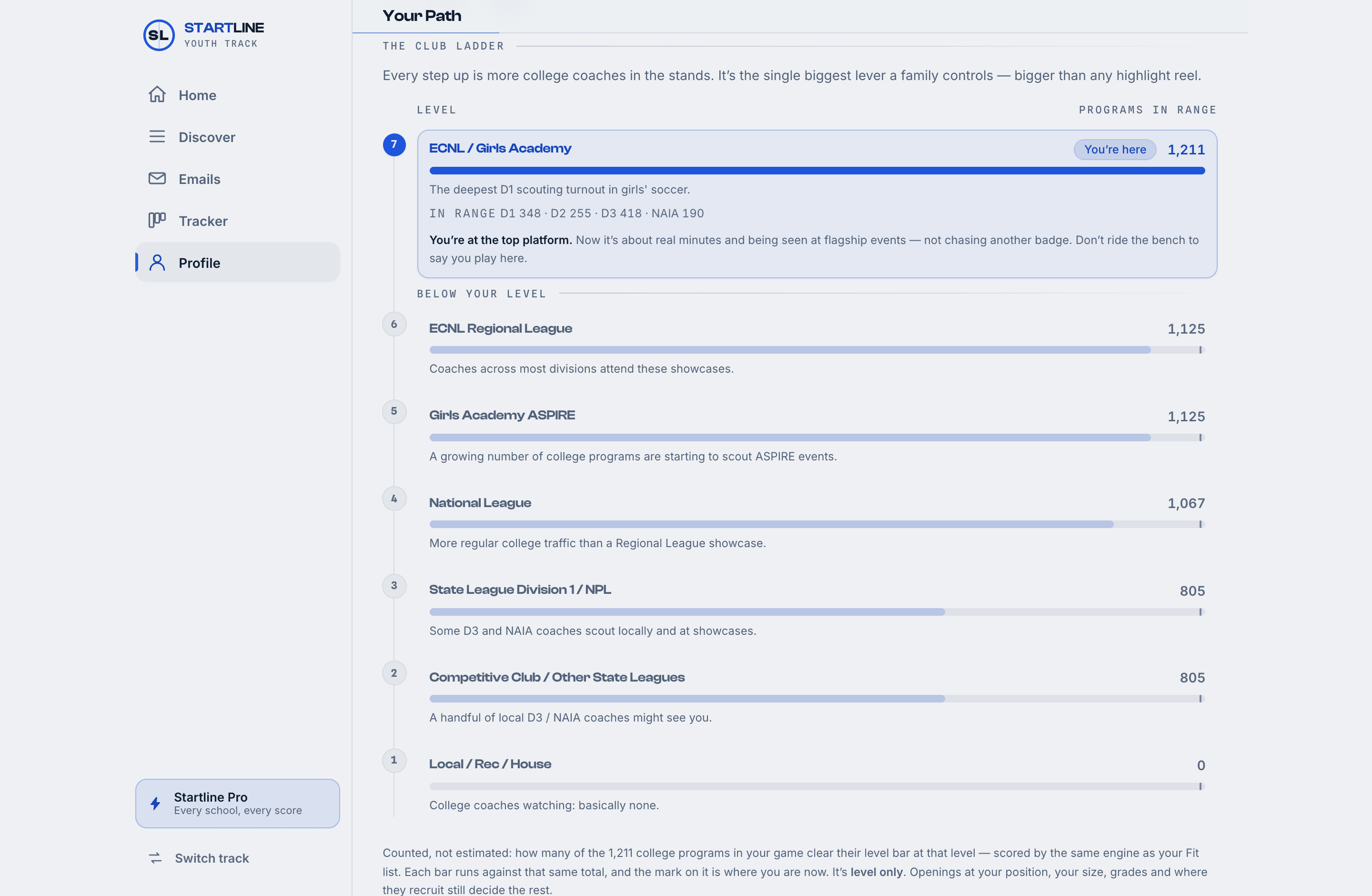Select step 5 circle for Girls Academy ASPIRE
This screenshot has width=1372, height=896.
point(394,411)
